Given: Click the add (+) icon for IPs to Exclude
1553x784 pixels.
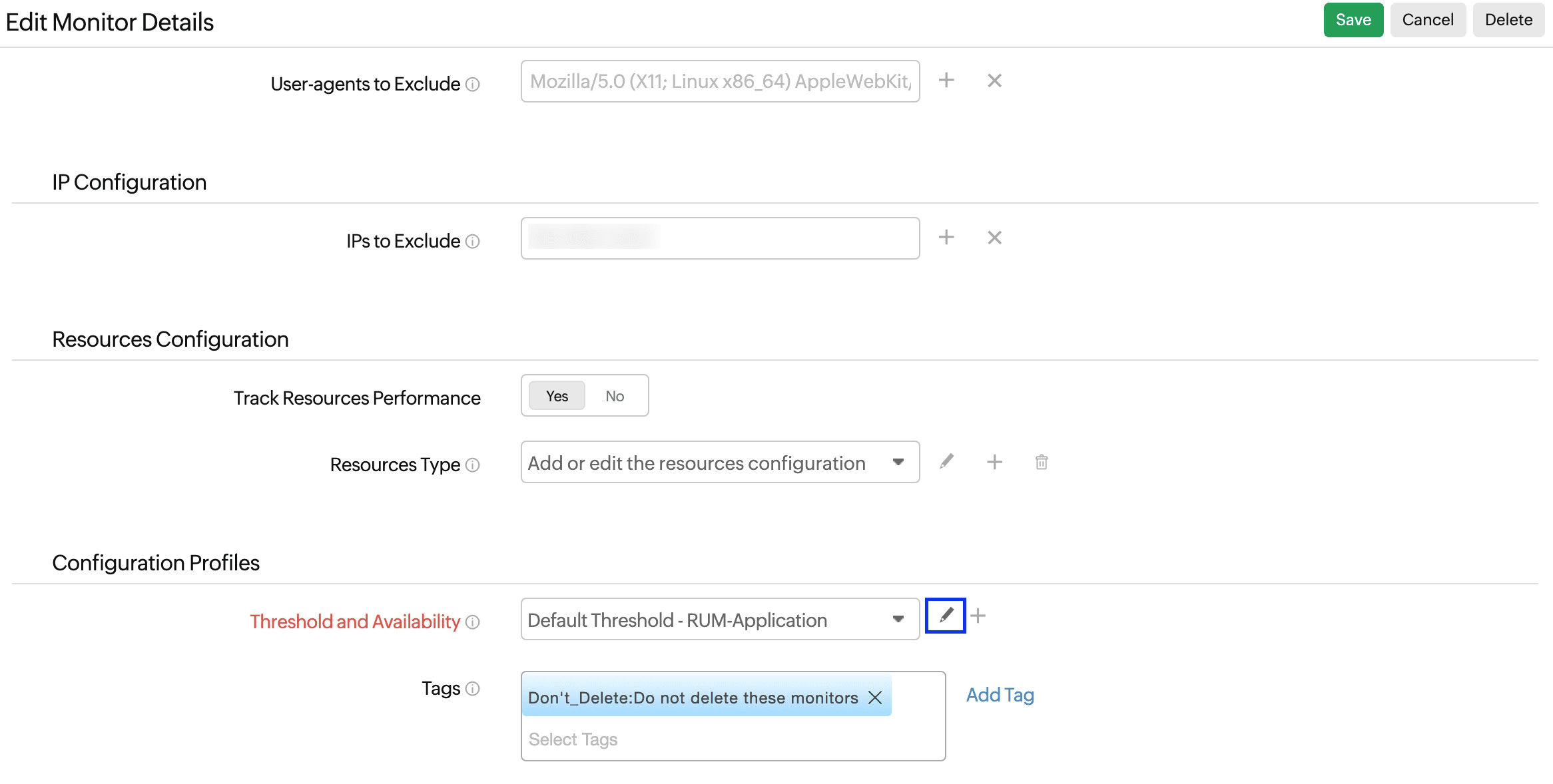Looking at the screenshot, I should coord(947,237).
